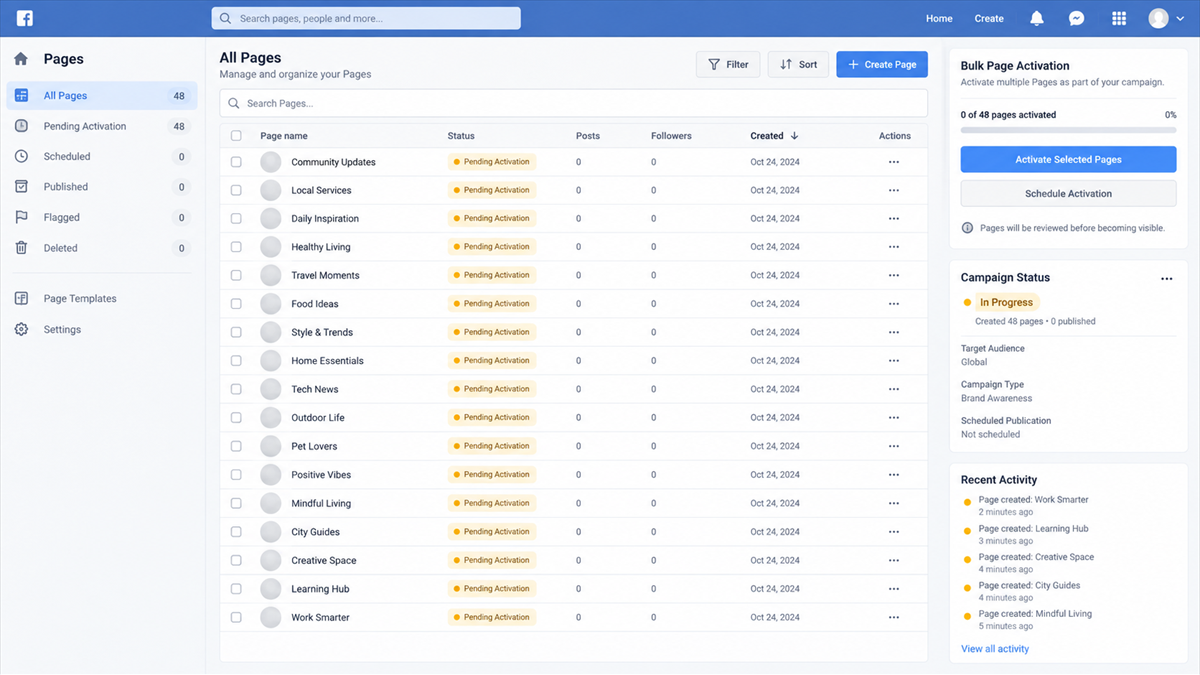The height and width of the screenshot is (675, 1200).
Task: Select Pending Activation in sidebar
Action: click(x=102, y=126)
